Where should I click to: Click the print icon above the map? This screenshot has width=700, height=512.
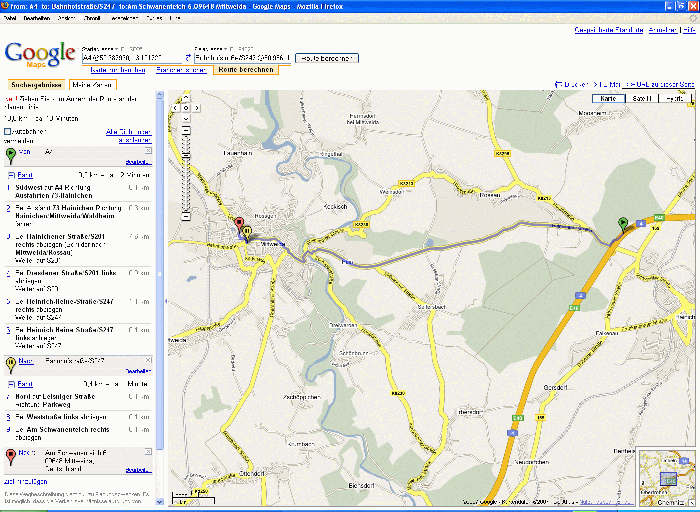point(558,84)
